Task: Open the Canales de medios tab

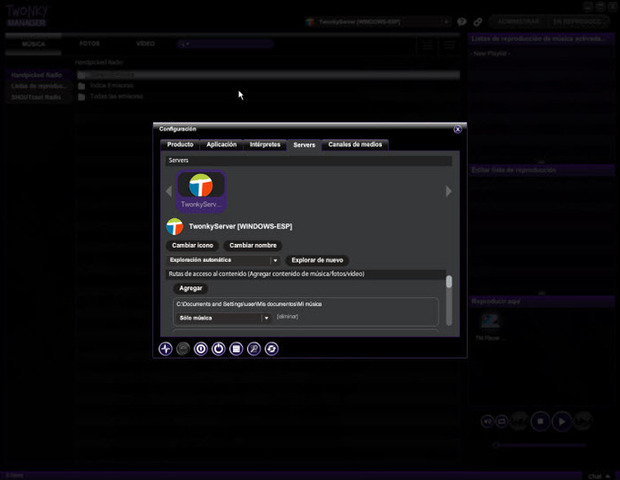Action: [x=355, y=145]
